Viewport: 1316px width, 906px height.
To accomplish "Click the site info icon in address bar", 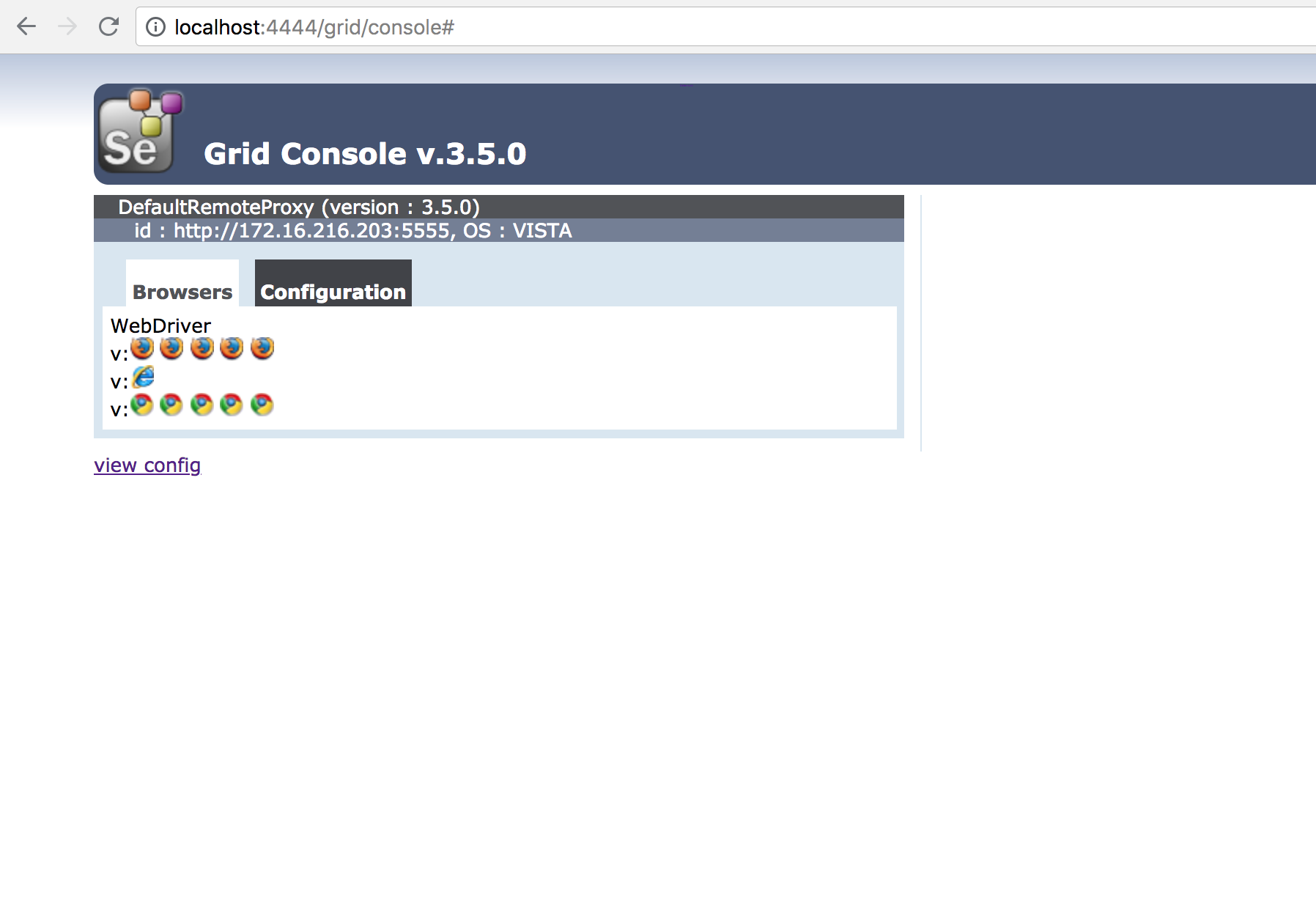I will (x=155, y=27).
